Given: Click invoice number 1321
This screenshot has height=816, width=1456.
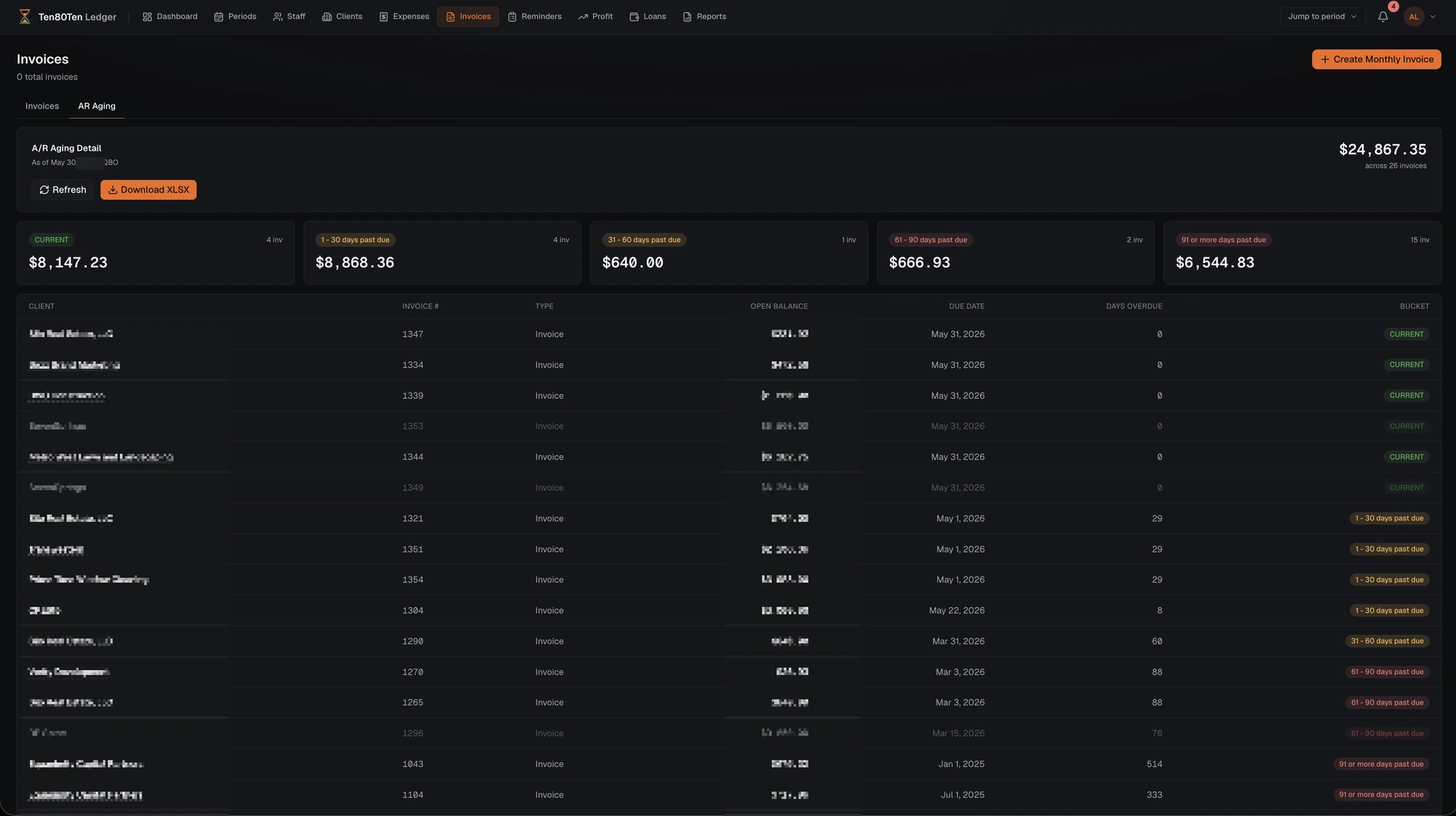Looking at the screenshot, I should [412, 519].
